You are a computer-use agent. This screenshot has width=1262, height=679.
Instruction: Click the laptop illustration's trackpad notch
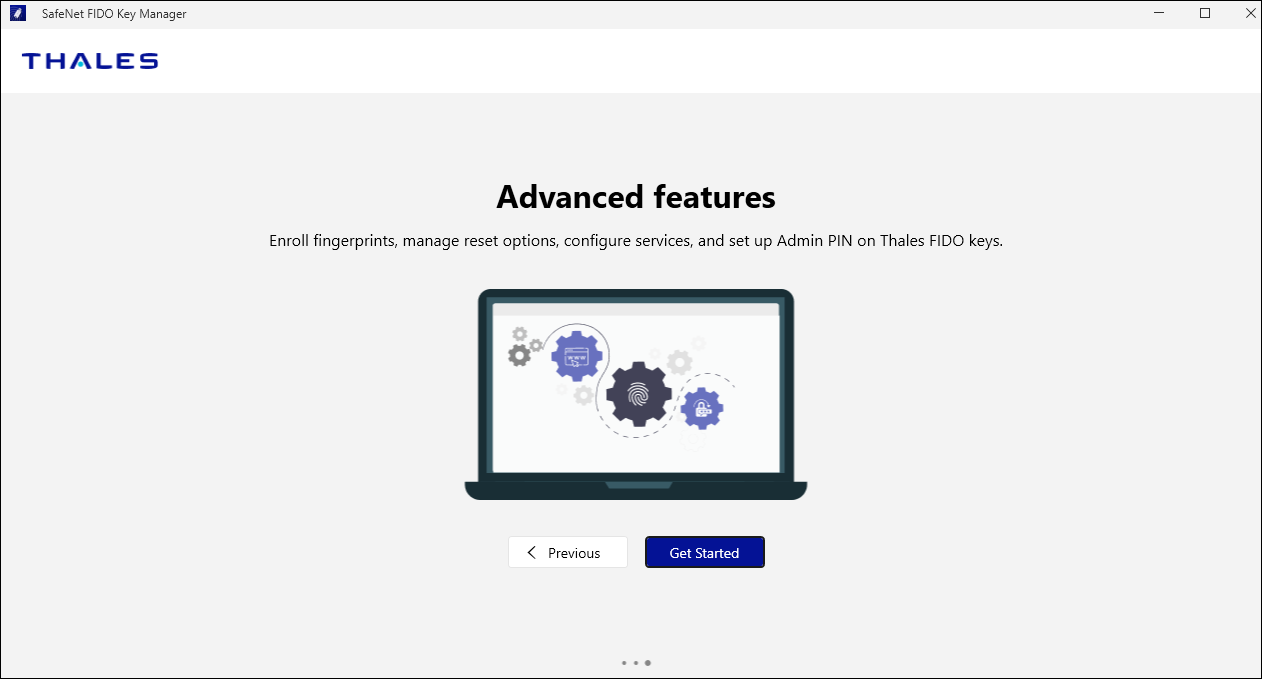[636, 485]
